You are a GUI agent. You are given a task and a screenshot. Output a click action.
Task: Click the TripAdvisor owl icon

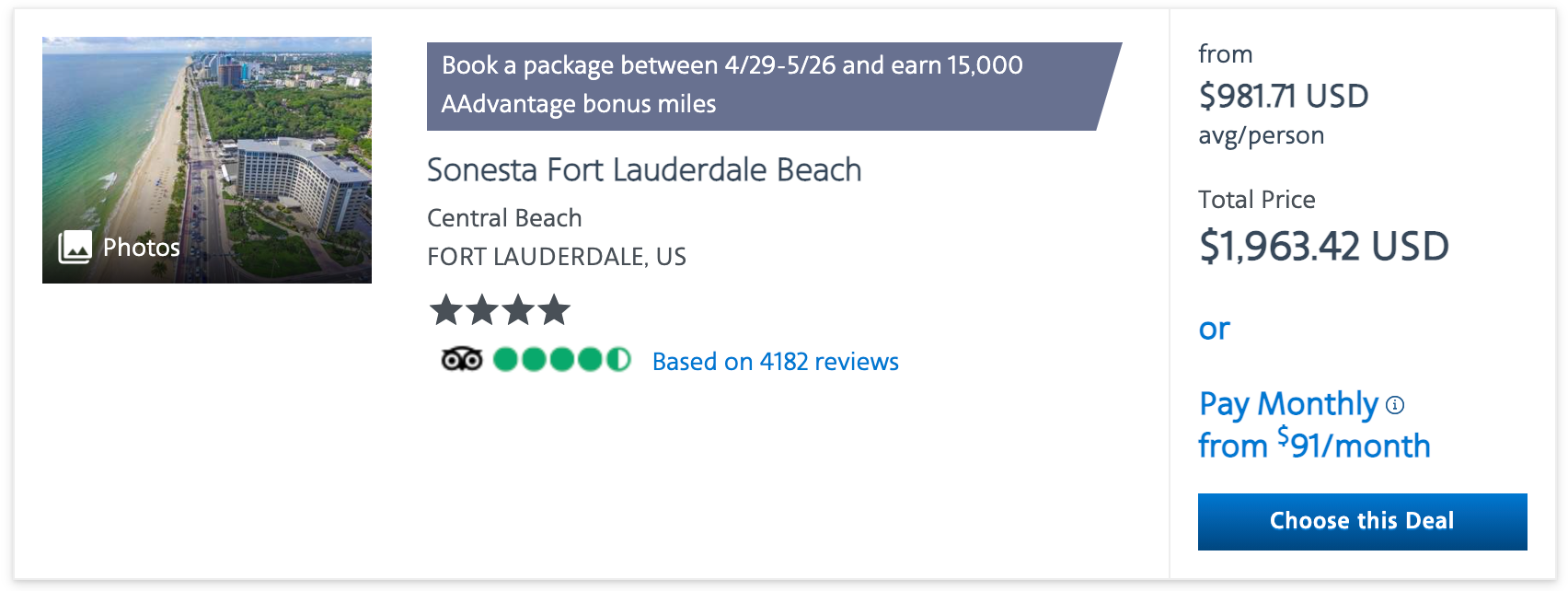464,361
